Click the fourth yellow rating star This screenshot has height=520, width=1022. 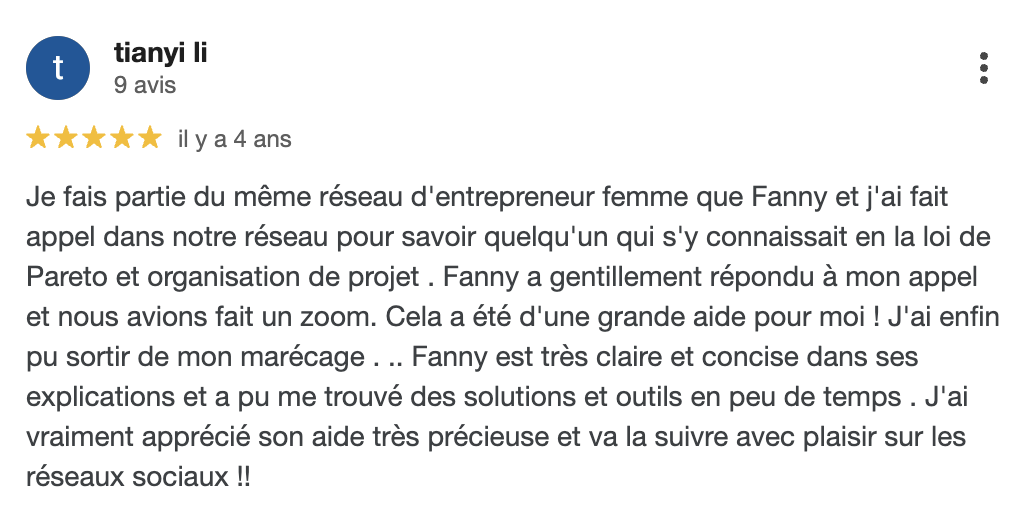[x=122, y=138]
